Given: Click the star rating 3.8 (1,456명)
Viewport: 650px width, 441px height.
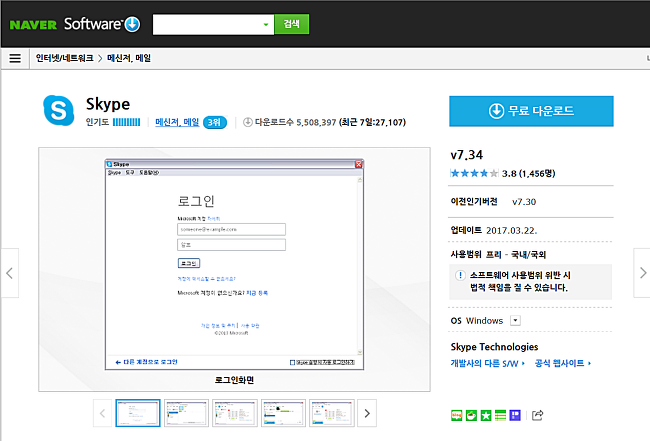Looking at the screenshot, I should (503, 173).
